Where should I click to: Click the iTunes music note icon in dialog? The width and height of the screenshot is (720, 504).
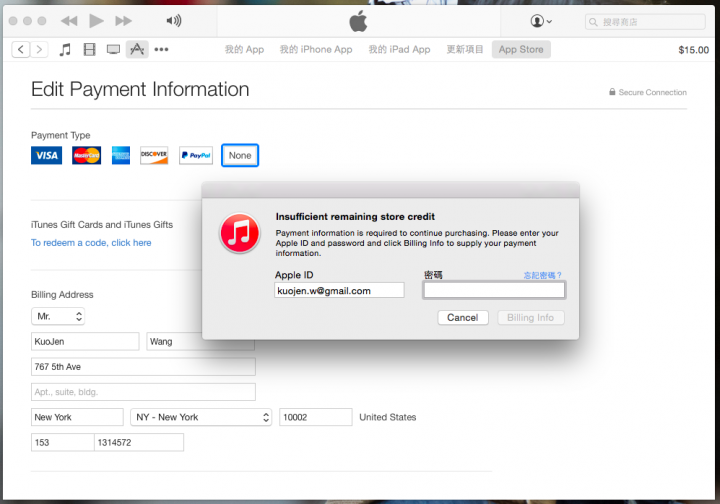click(240, 233)
